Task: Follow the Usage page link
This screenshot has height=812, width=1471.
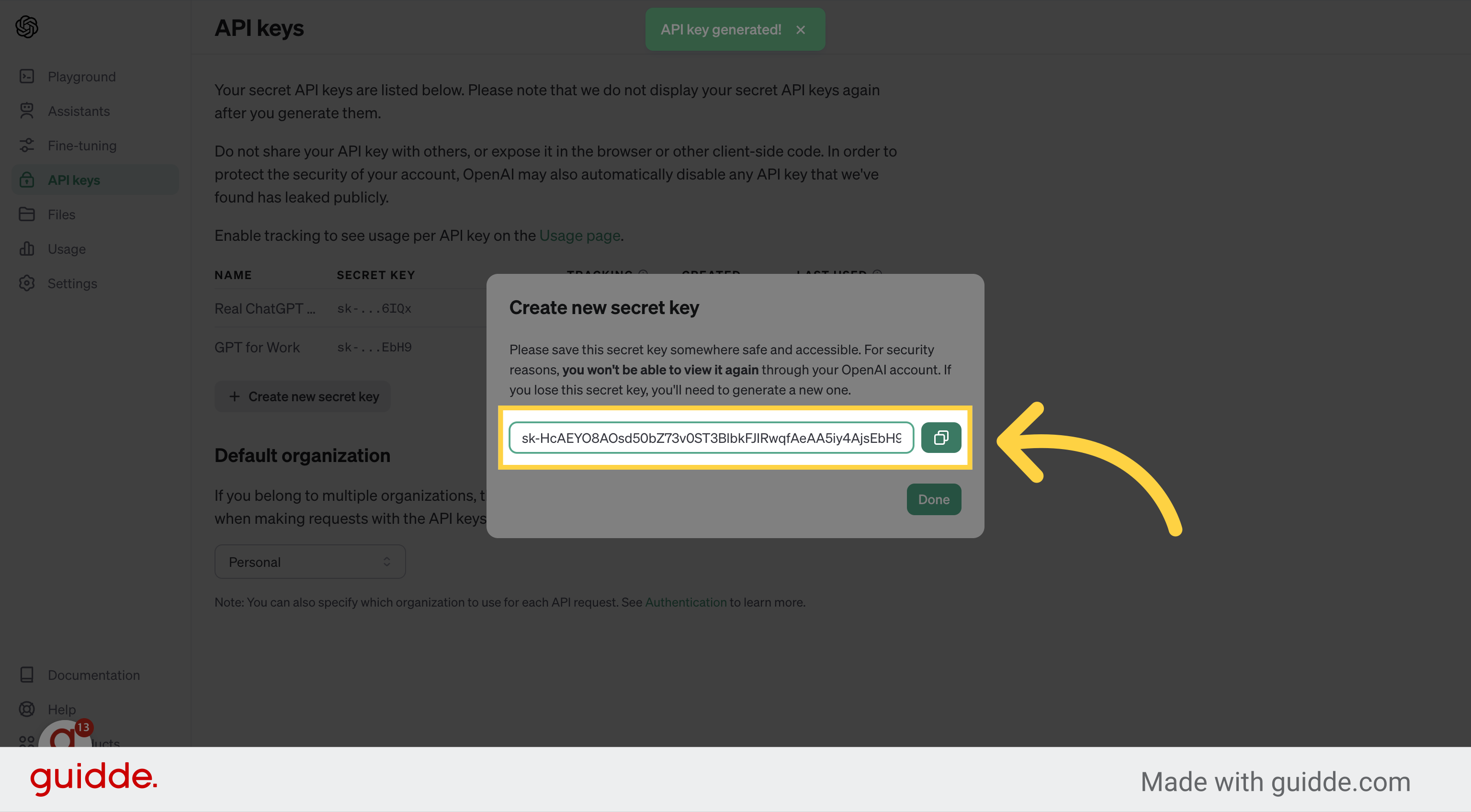Action: (579, 235)
